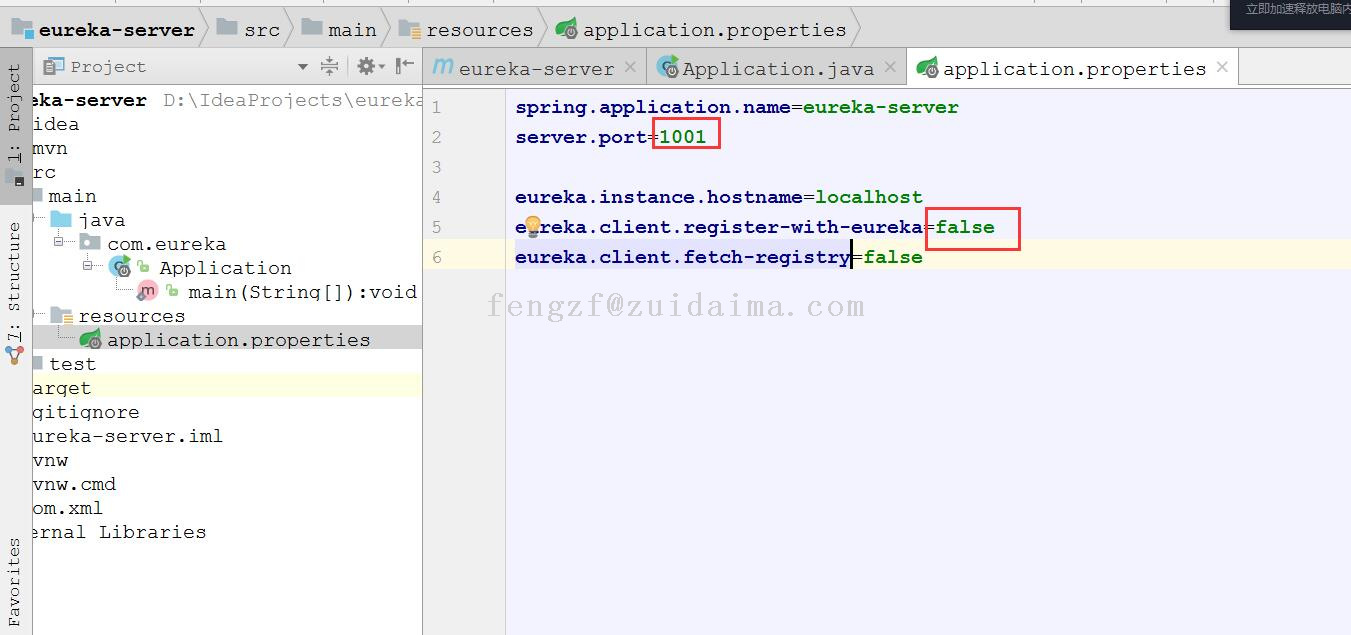Image resolution: width=1351 pixels, height=635 pixels.
Task: Collapse the com.eureka package node
Action: (59, 244)
